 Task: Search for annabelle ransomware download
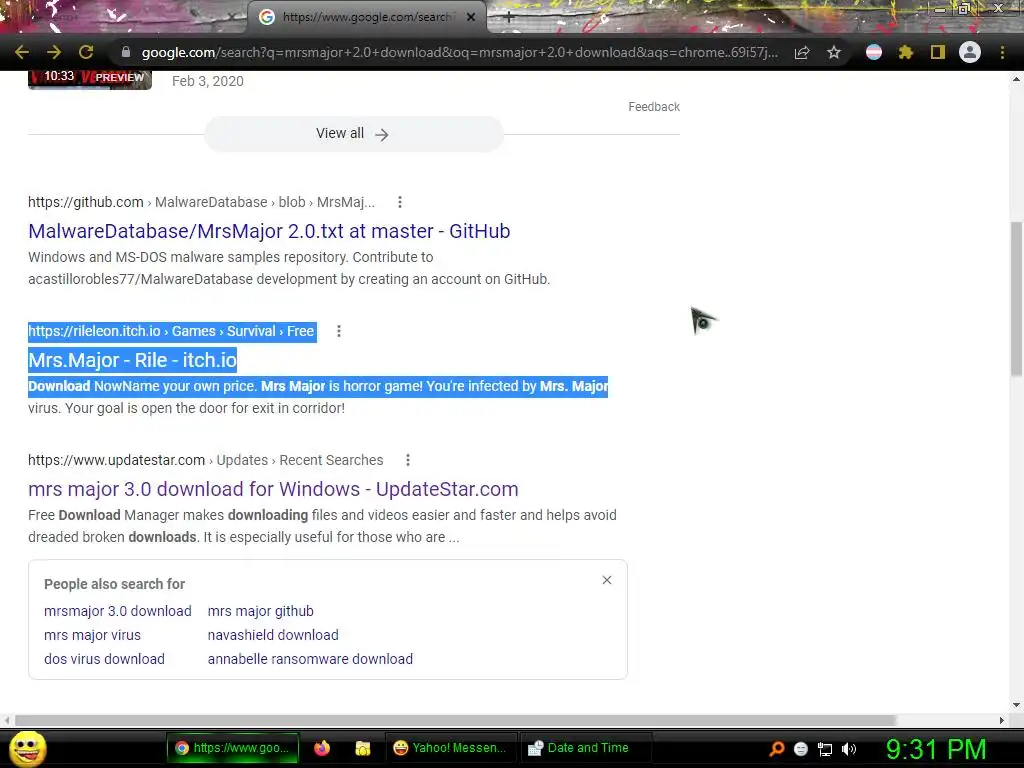click(310, 660)
